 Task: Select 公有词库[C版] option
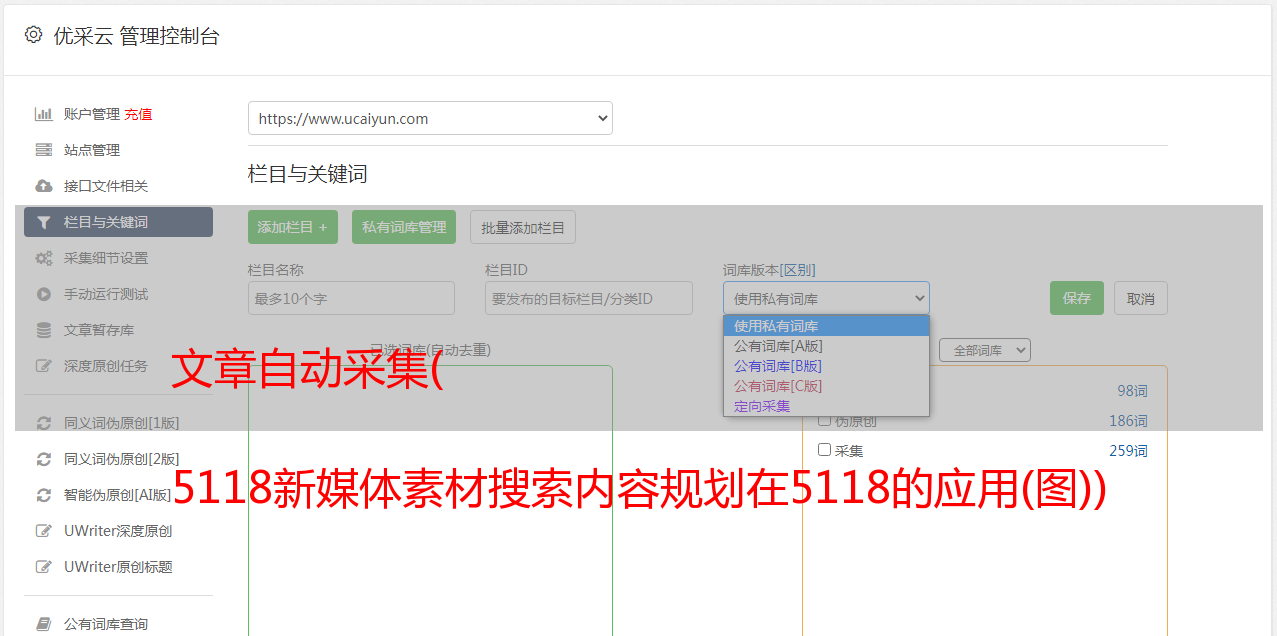tap(826, 386)
